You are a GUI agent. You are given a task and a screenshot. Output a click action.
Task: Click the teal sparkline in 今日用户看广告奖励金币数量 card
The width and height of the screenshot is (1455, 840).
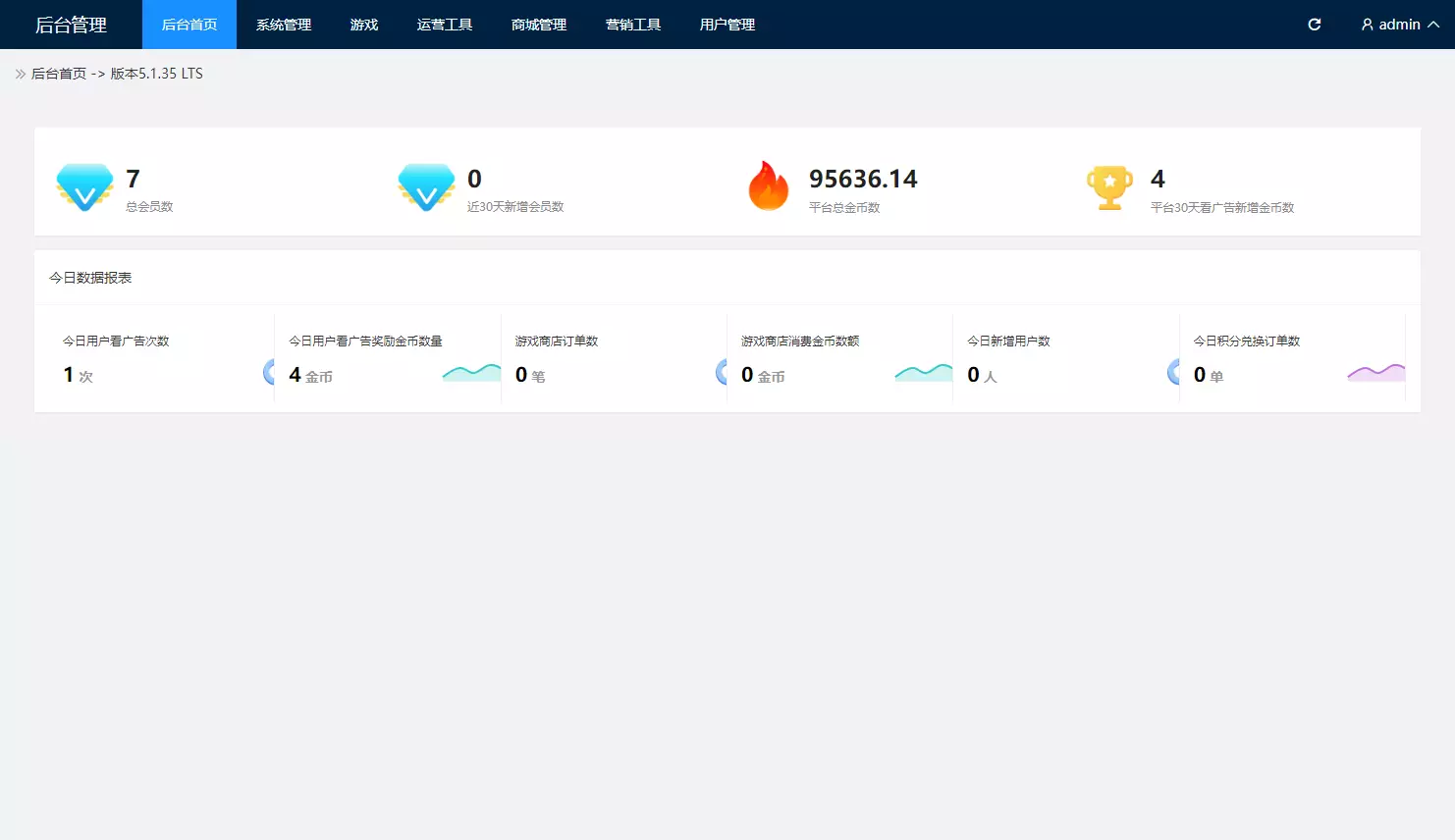[471, 373]
